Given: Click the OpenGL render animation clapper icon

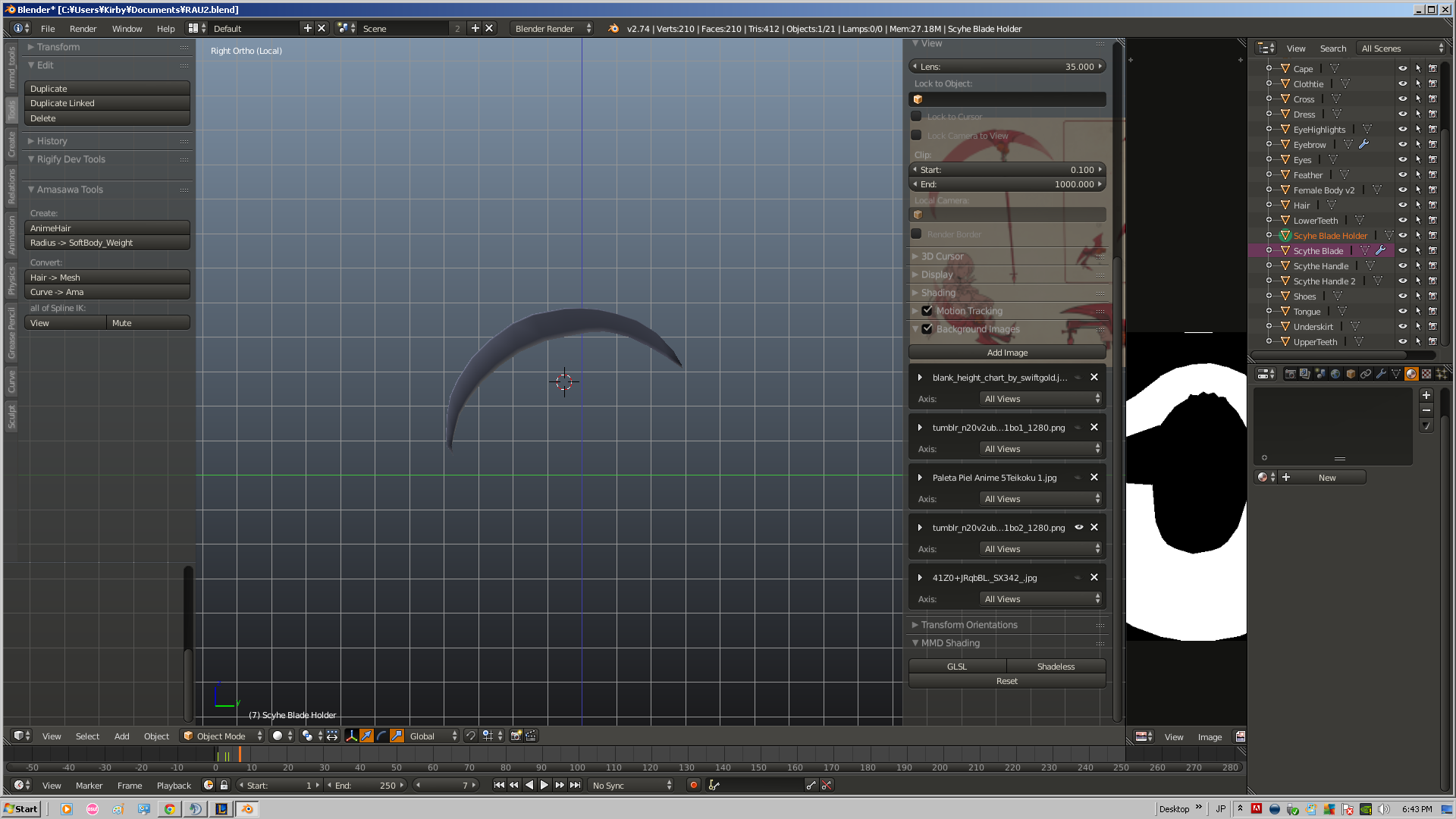Looking at the screenshot, I should click(x=532, y=736).
